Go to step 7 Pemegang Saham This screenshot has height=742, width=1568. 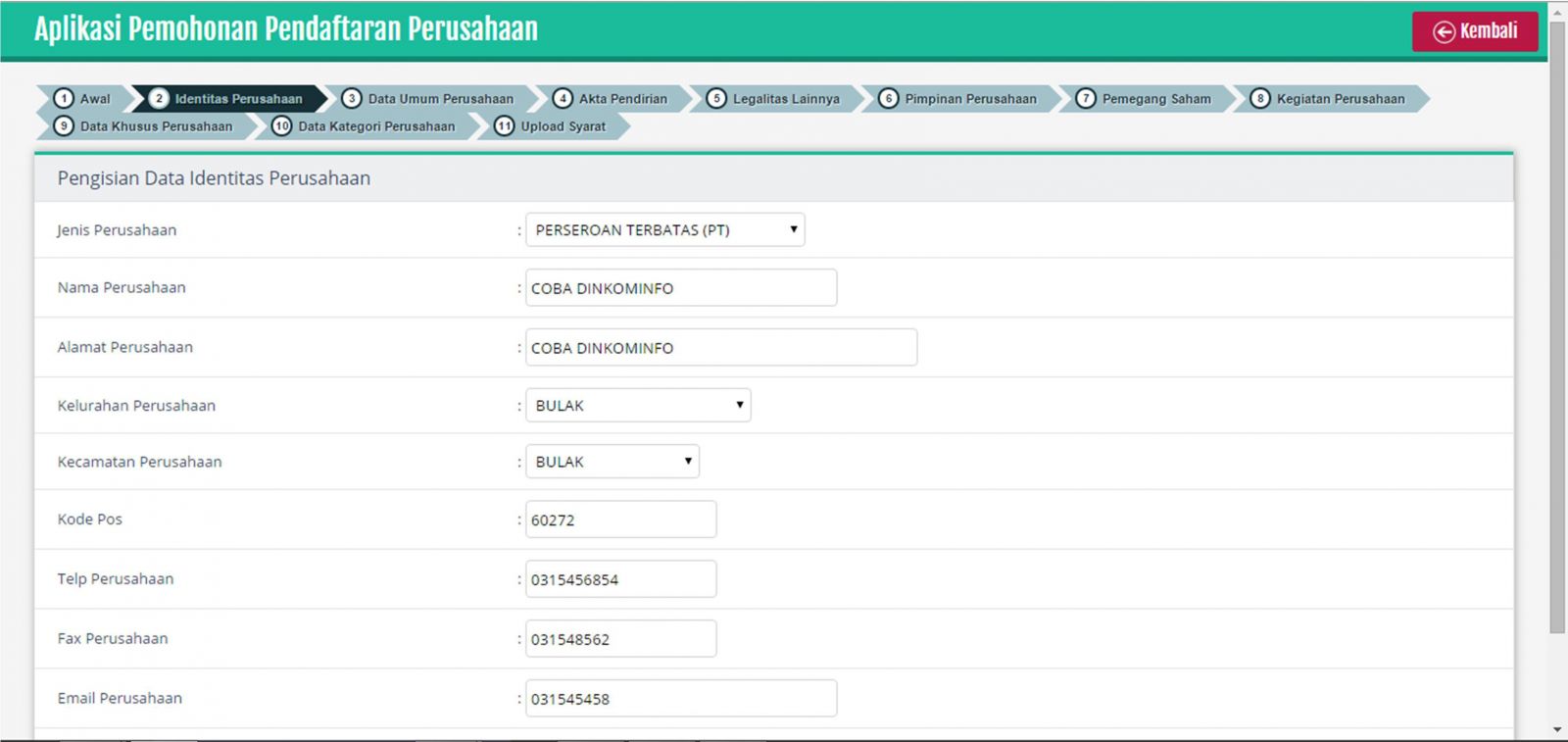pos(1147,99)
